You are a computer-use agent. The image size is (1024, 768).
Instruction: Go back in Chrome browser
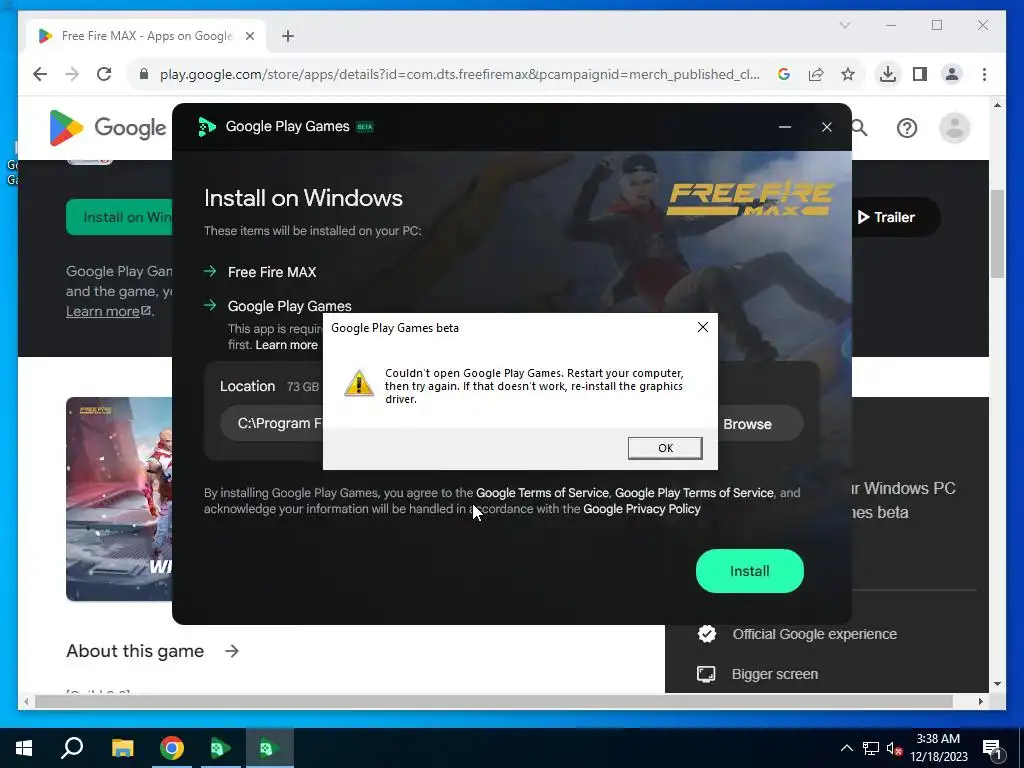(40, 74)
